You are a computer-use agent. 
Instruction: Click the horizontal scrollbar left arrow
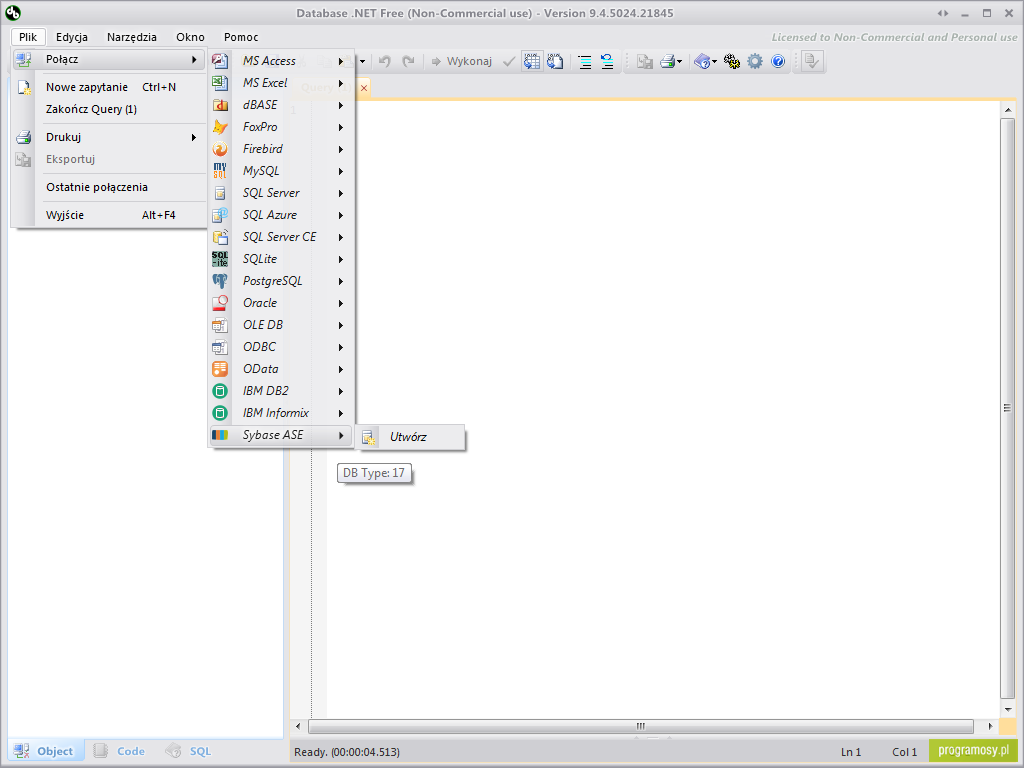click(298, 726)
